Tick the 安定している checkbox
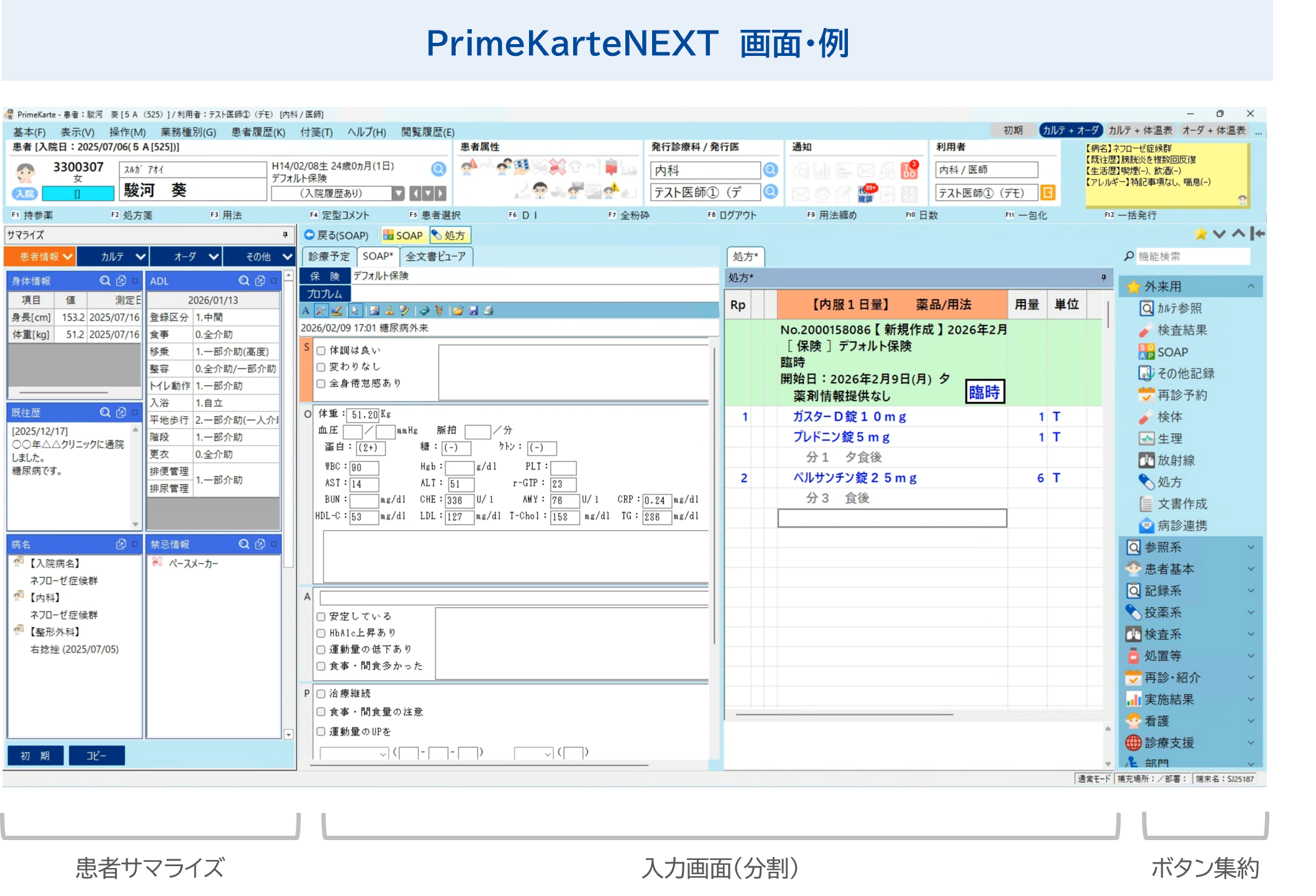Screen dimensions: 1316x896 tap(321, 616)
